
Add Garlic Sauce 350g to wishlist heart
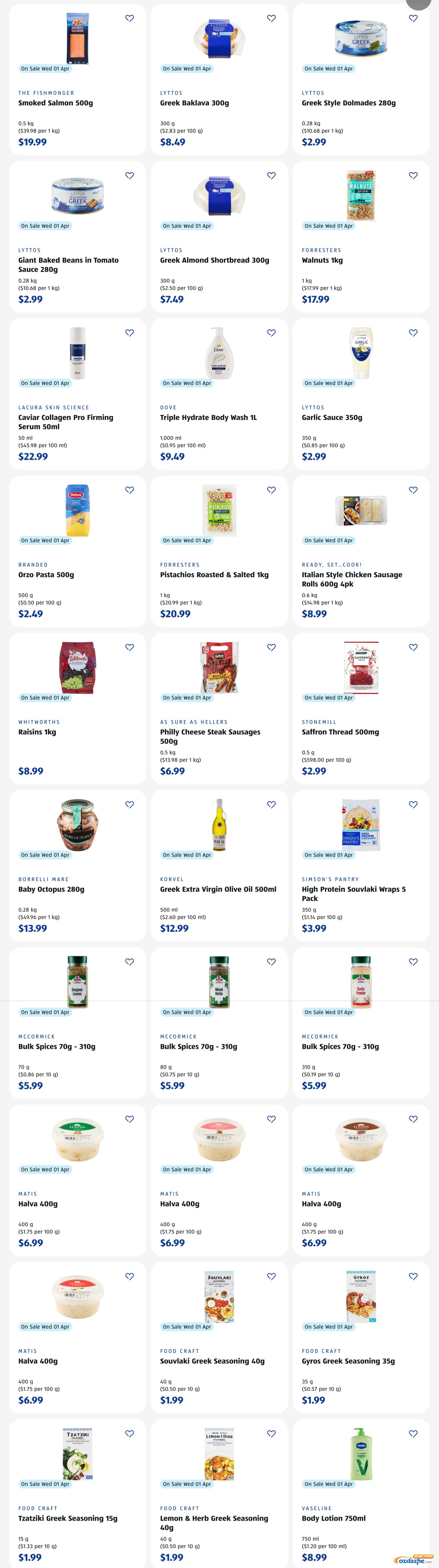tap(413, 333)
